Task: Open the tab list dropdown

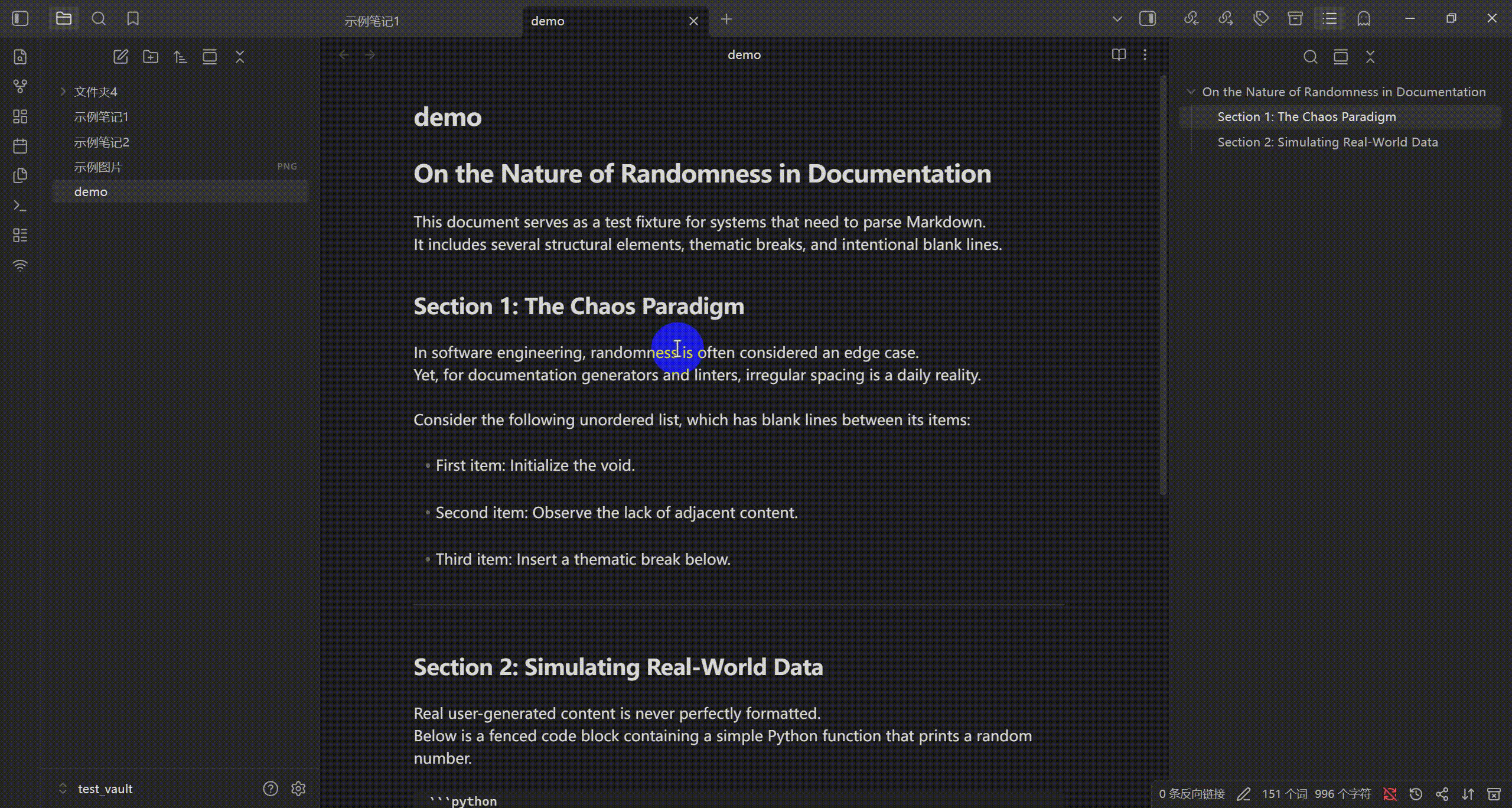Action: [x=1117, y=19]
